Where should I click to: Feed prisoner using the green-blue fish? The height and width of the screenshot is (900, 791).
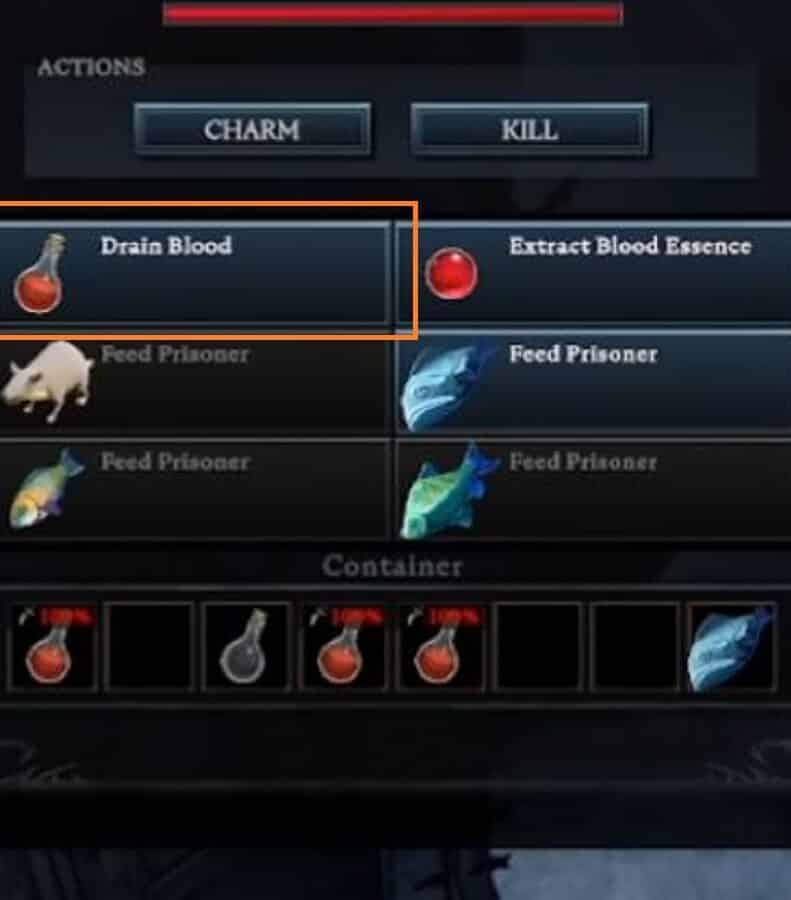(594, 490)
